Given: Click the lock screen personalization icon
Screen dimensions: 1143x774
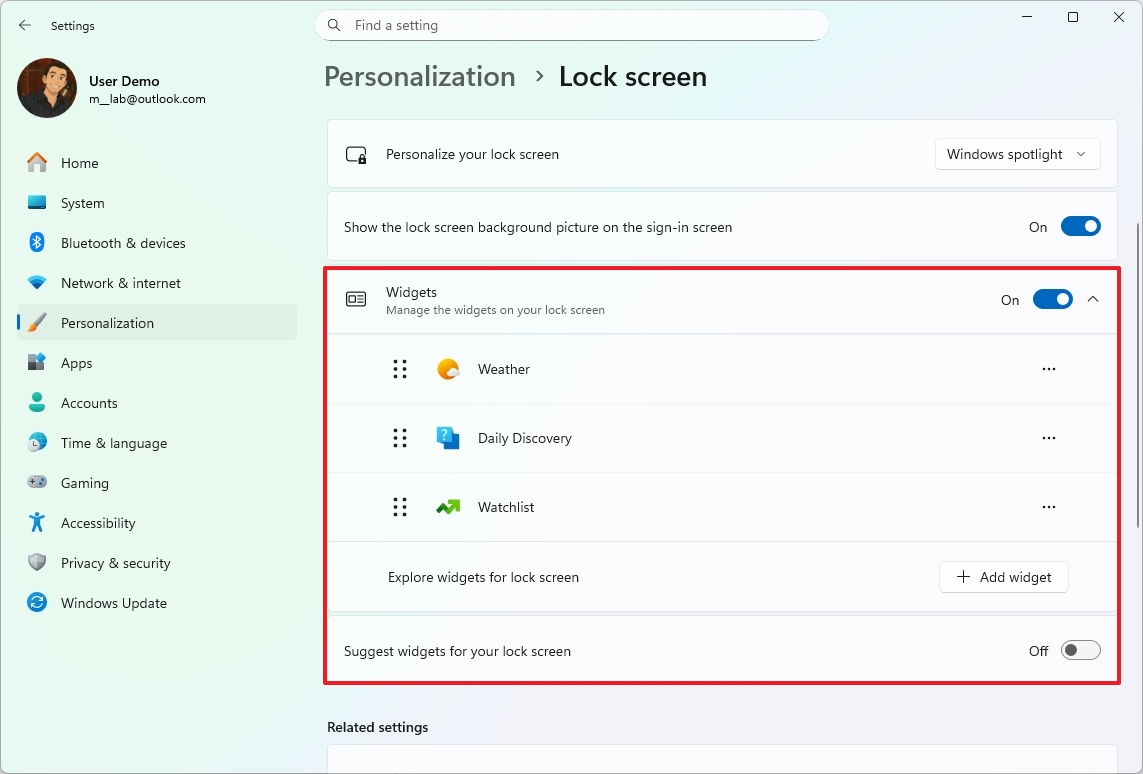Looking at the screenshot, I should (356, 154).
